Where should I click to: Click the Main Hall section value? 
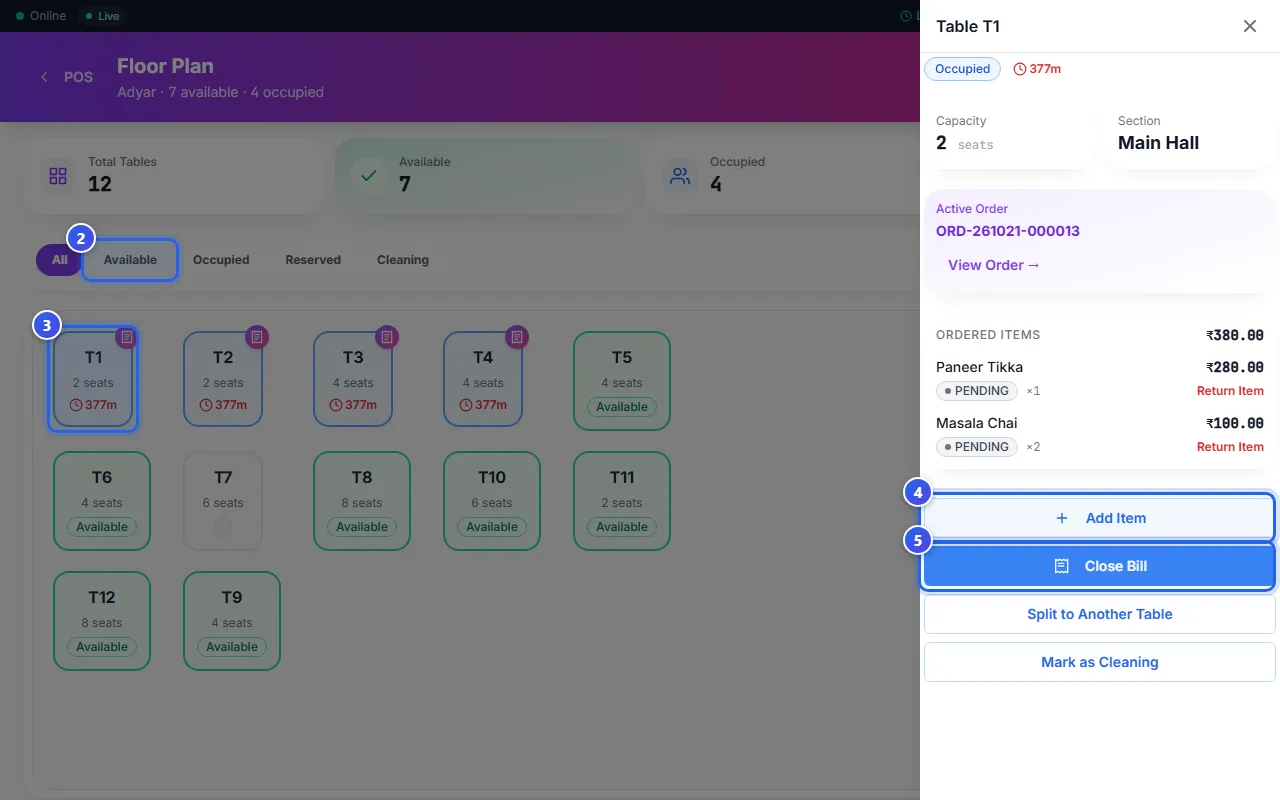point(1158,143)
